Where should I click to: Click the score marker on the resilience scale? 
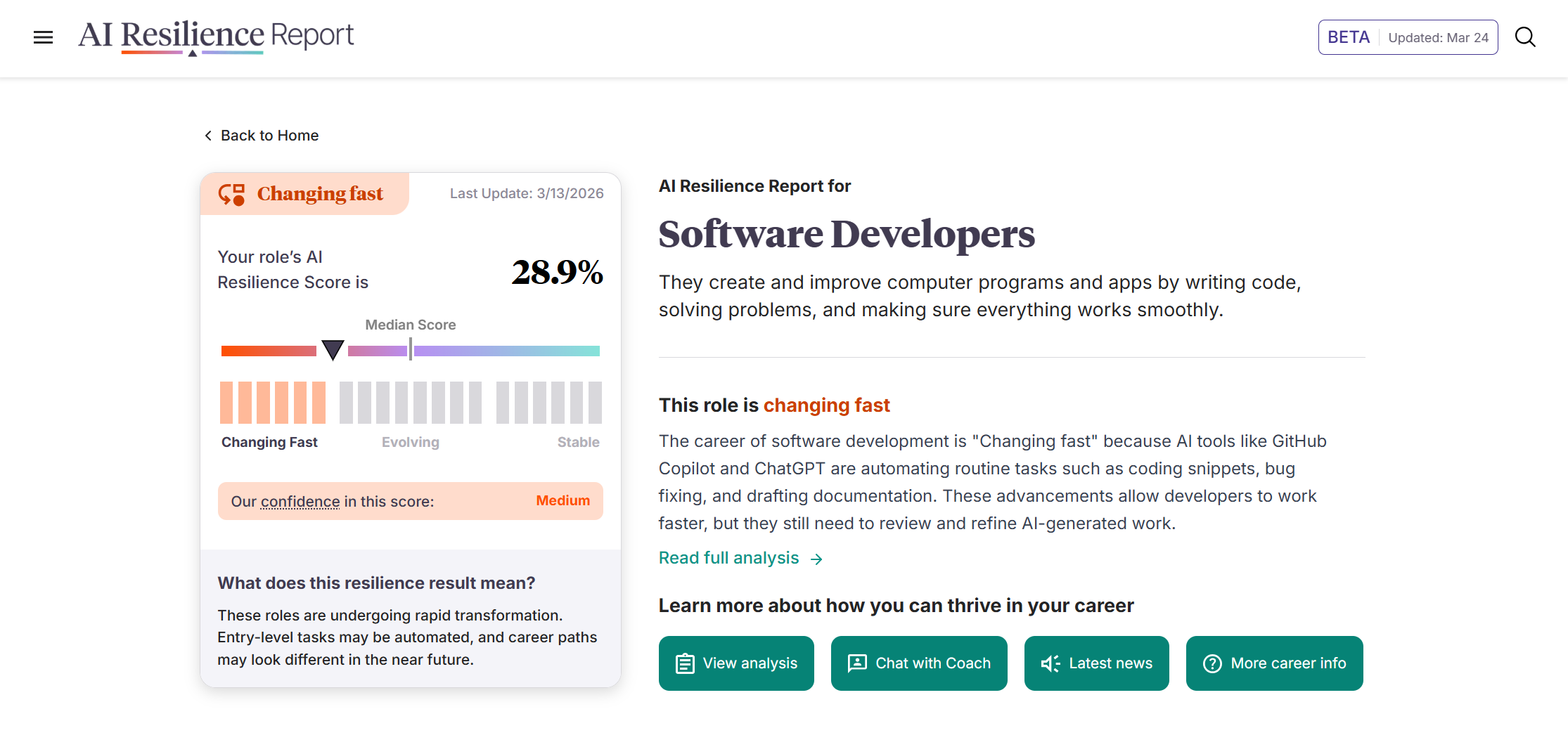pos(332,349)
